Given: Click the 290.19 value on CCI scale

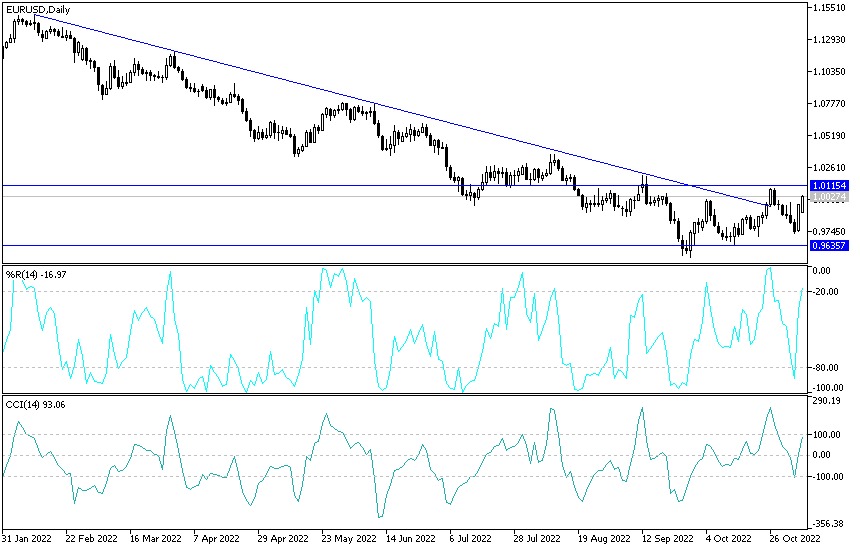Looking at the screenshot, I should [x=827, y=401].
